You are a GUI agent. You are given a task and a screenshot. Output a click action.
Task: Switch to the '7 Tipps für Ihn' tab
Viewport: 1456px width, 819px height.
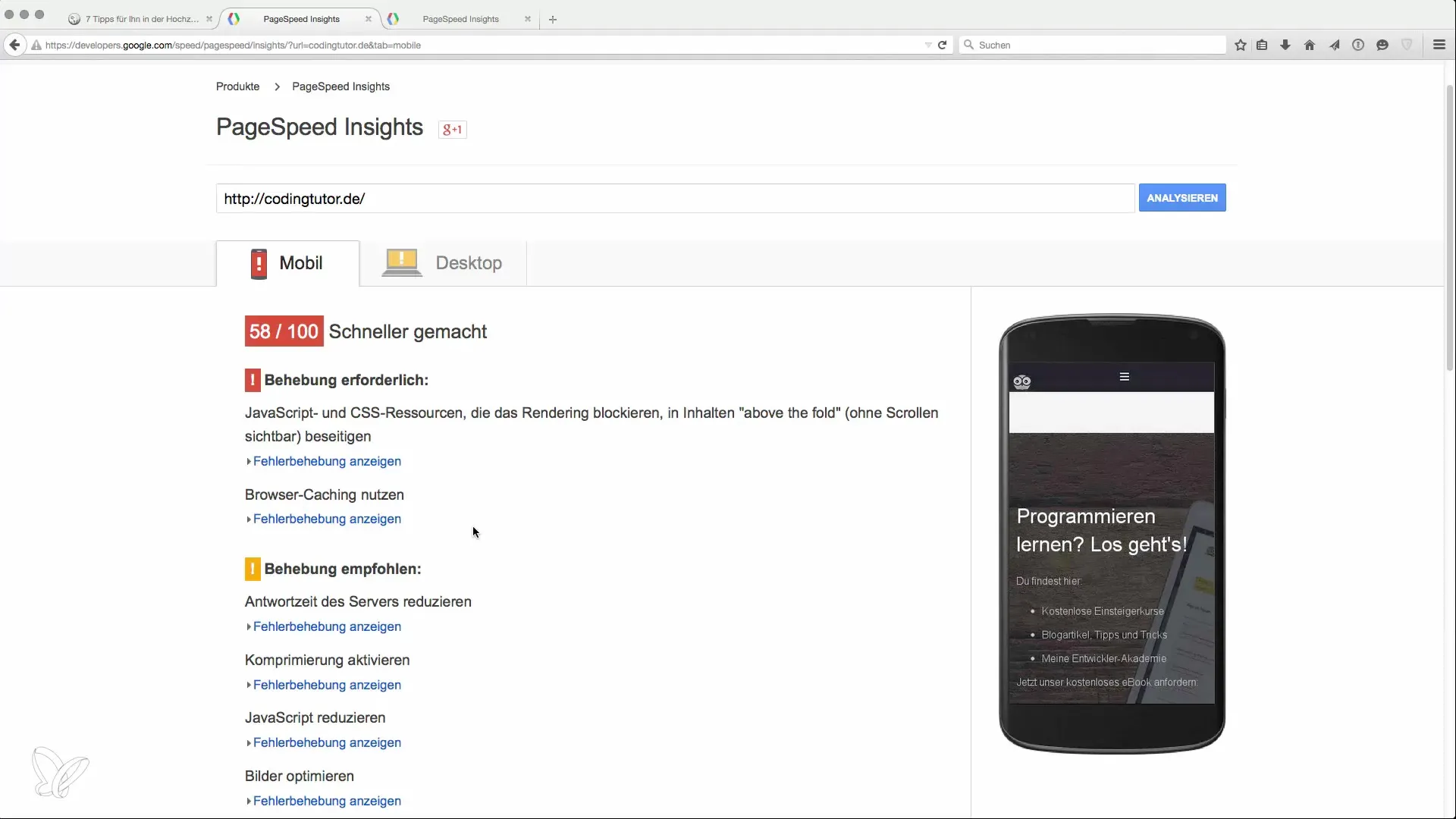[140, 19]
